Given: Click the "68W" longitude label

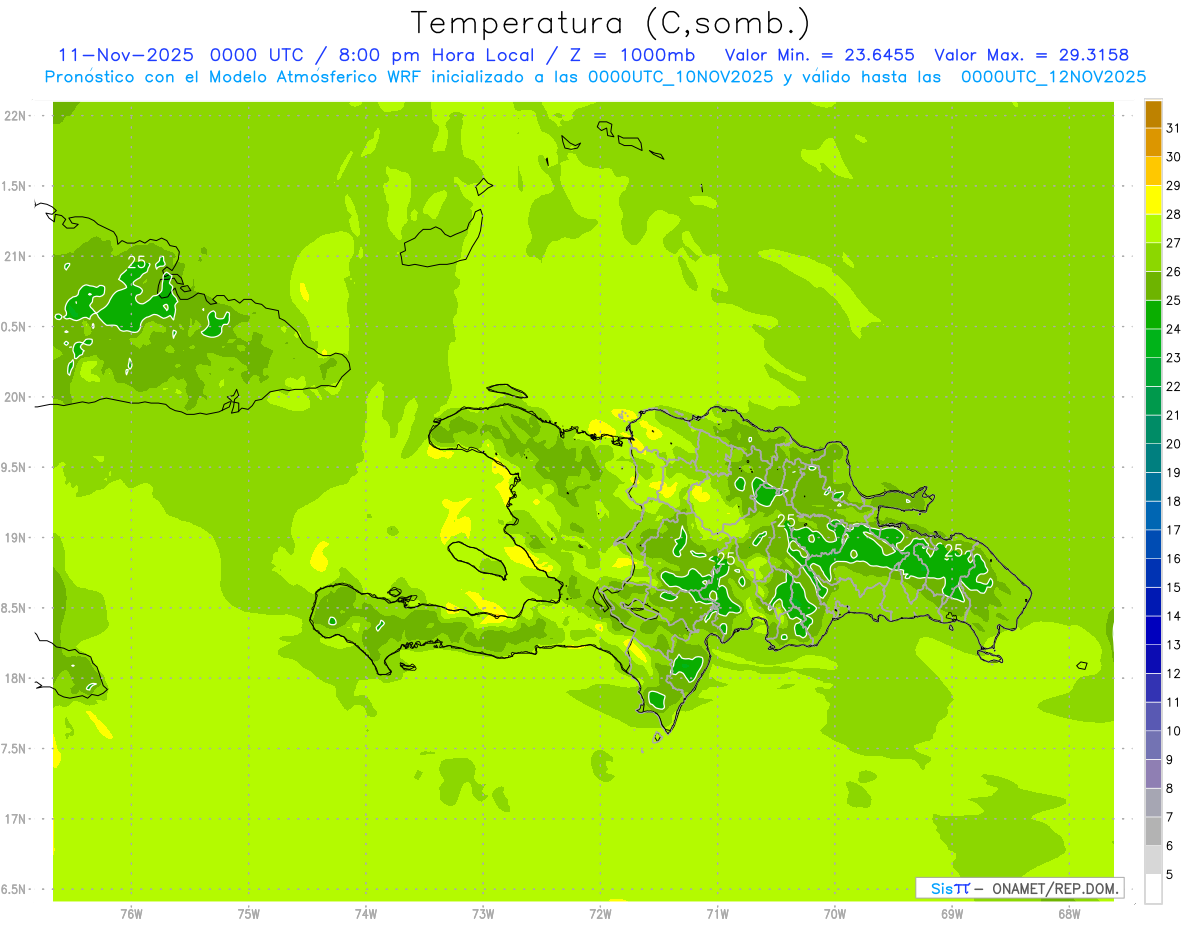Looking at the screenshot, I should pos(1069,914).
